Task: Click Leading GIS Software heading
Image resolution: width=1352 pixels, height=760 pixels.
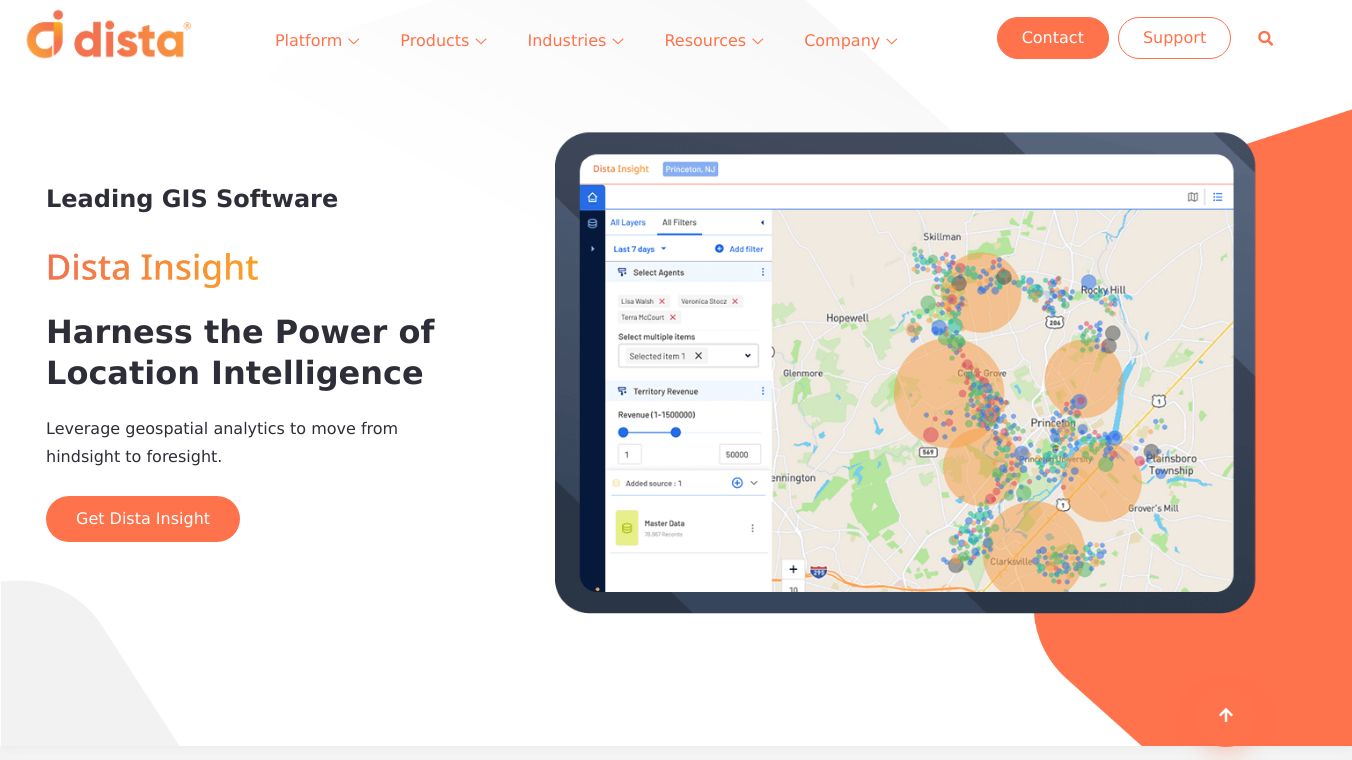Action: (192, 198)
